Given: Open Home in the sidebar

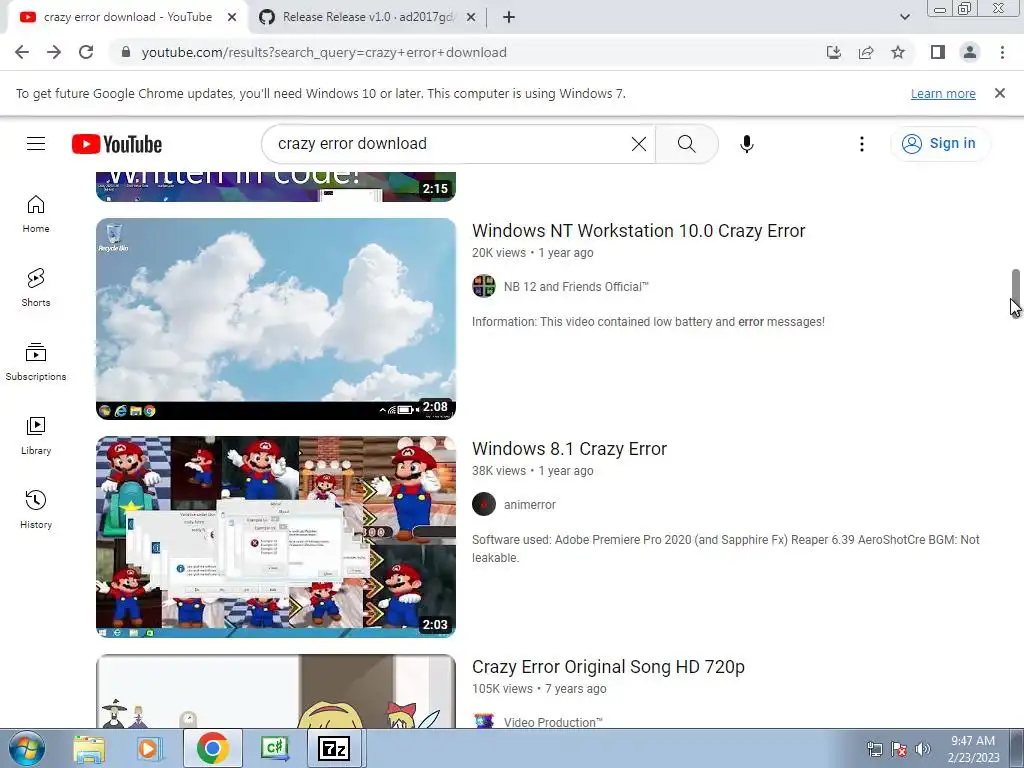Looking at the screenshot, I should tap(36, 214).
